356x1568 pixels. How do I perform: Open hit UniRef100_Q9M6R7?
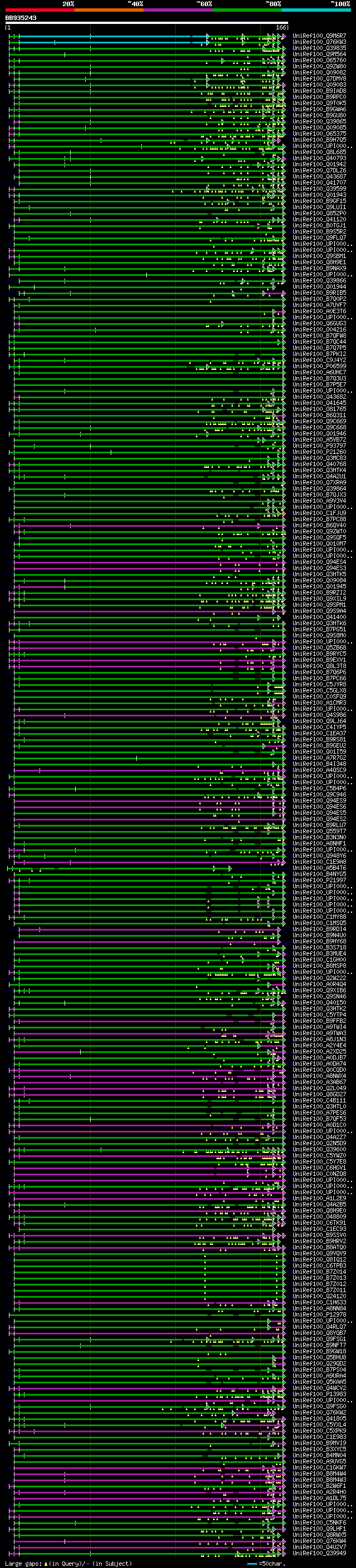click(x=319, y=36)
